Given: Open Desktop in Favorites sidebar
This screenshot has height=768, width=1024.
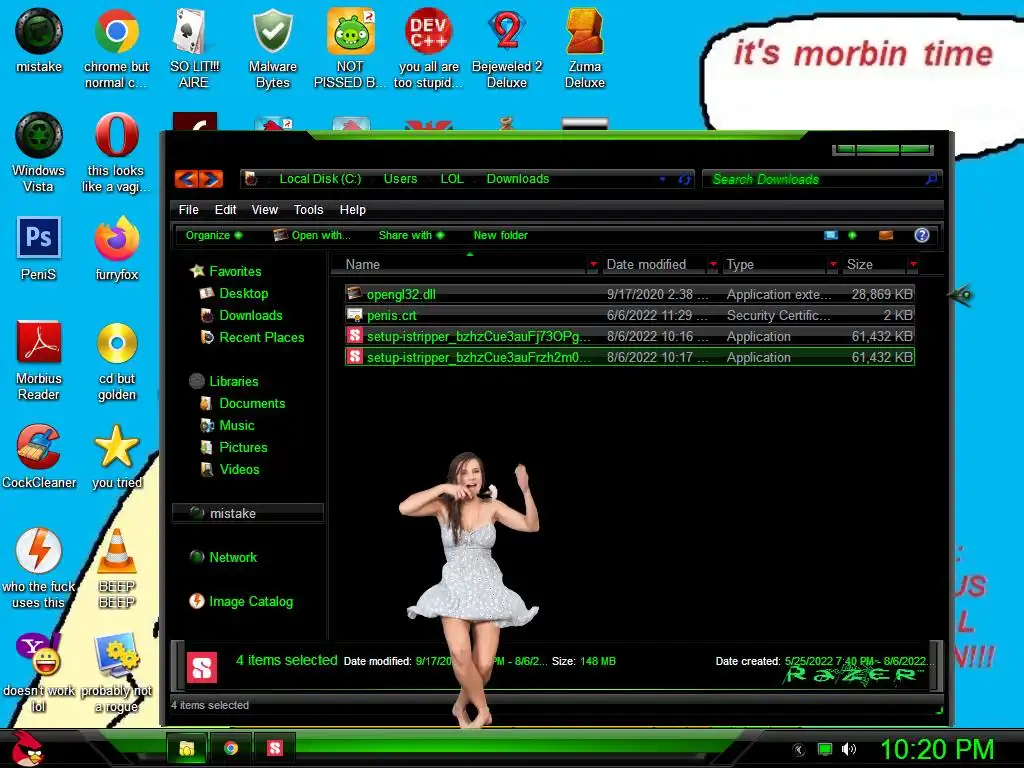Looking at the screenshot, I should pos(234,294).
